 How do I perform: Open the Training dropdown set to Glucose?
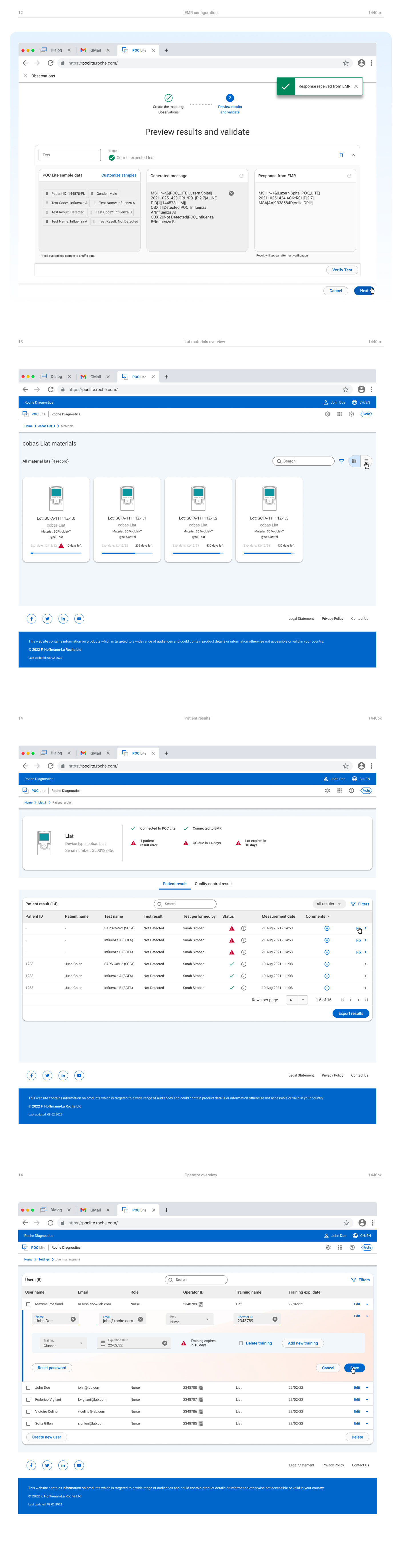[63, 1343]
